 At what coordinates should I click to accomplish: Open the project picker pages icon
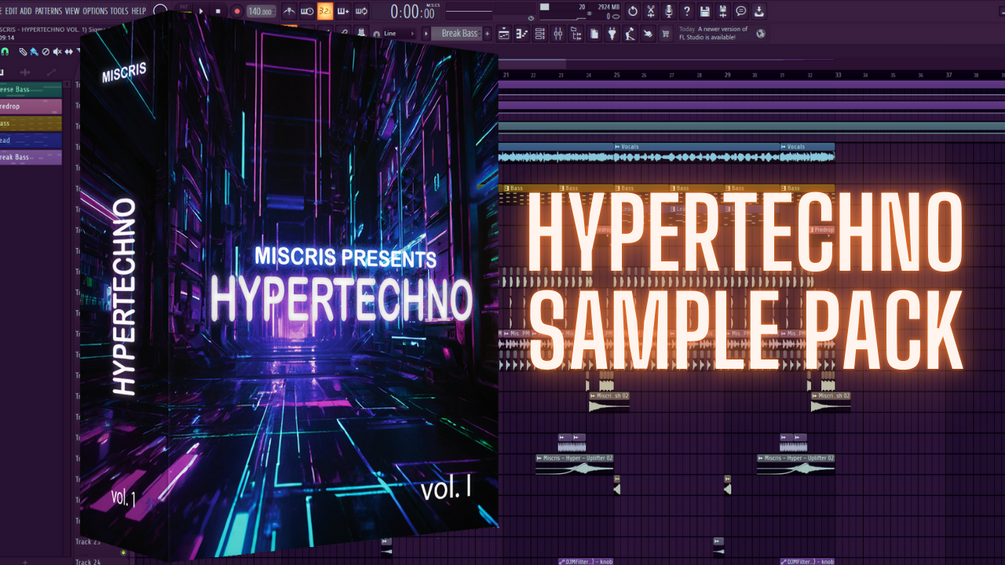(x=594, y=33)
